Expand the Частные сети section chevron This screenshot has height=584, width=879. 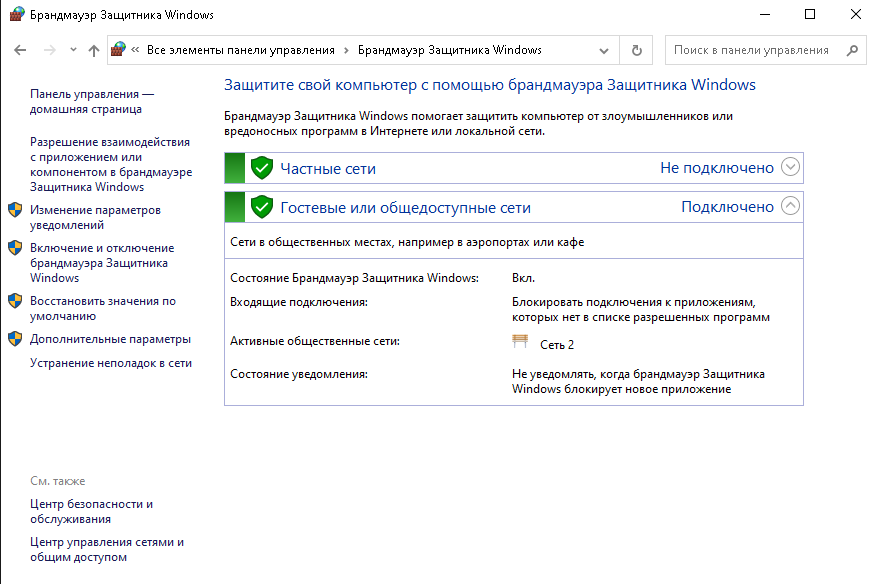tap(790, 168)
